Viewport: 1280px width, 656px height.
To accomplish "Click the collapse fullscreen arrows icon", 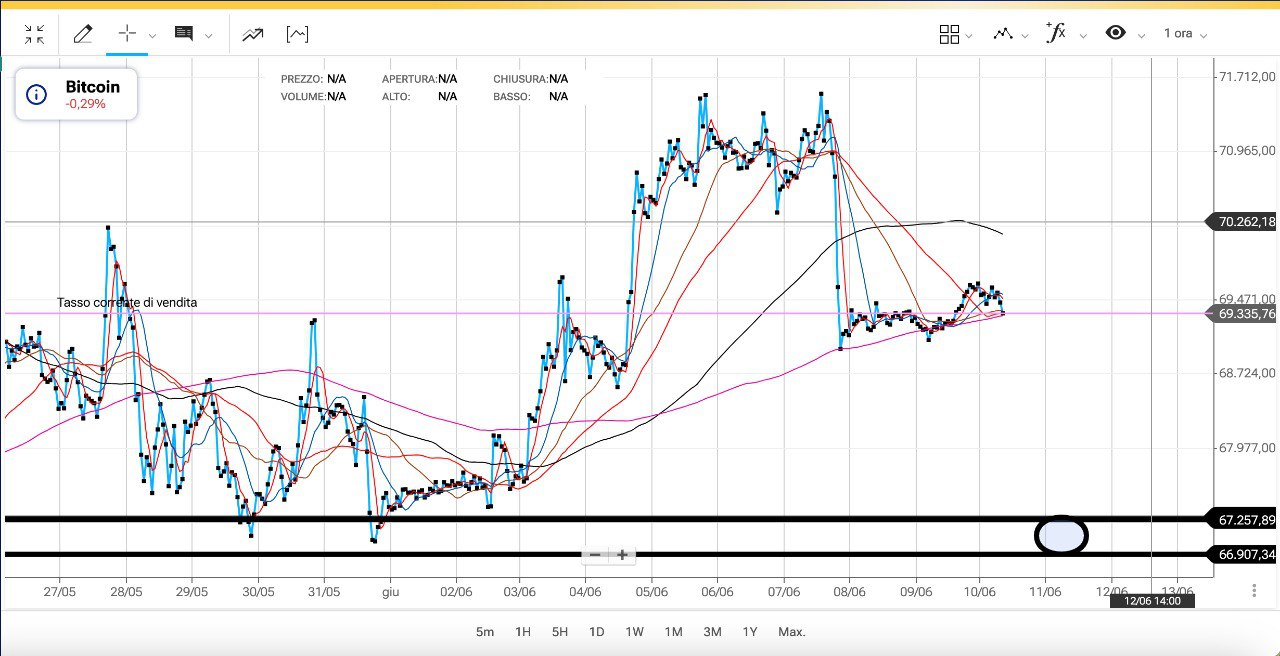I will pyautogui.click(x=34, y=35).
